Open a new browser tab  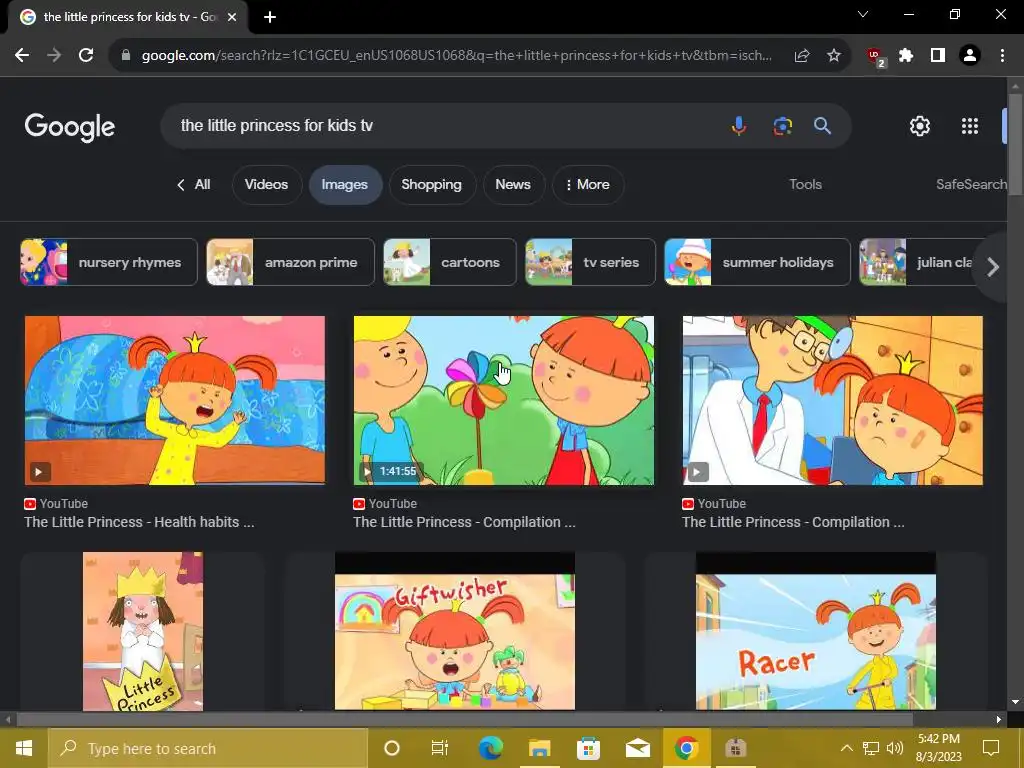click(270, 17)
